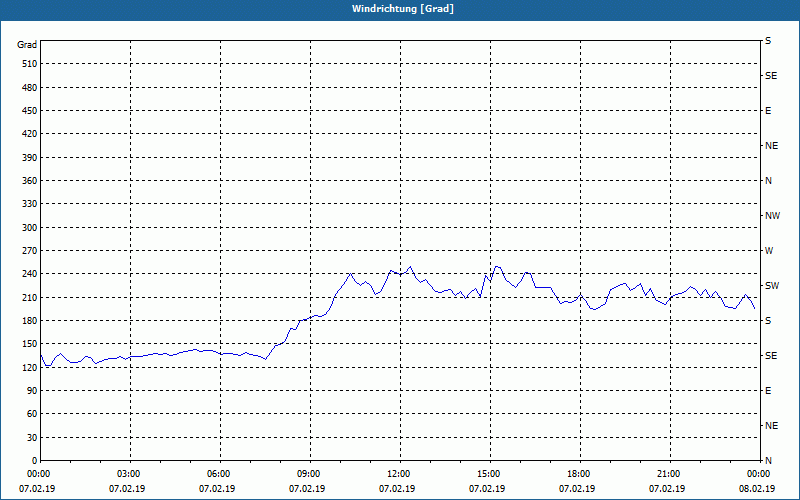Screen dimensions: 800x500
Task: Click the "510" value on the degree axis
Action: coord(30,64)
